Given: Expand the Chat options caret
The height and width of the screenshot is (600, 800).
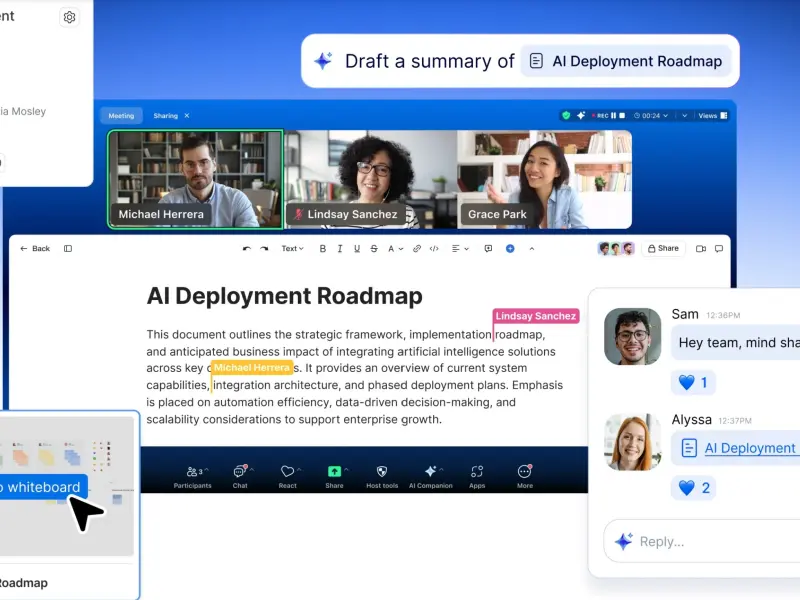Looking at the screenshot, I should pos(252,470).
